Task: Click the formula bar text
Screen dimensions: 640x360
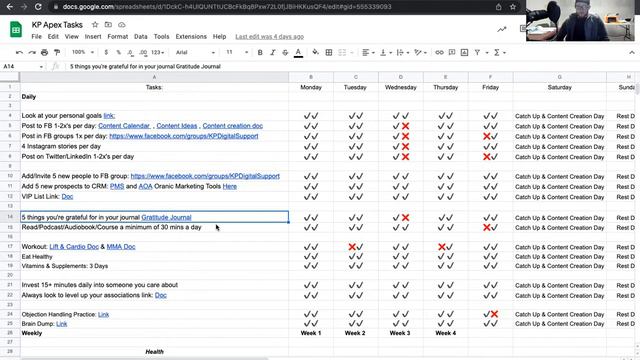Action: (x=145, y=67)
